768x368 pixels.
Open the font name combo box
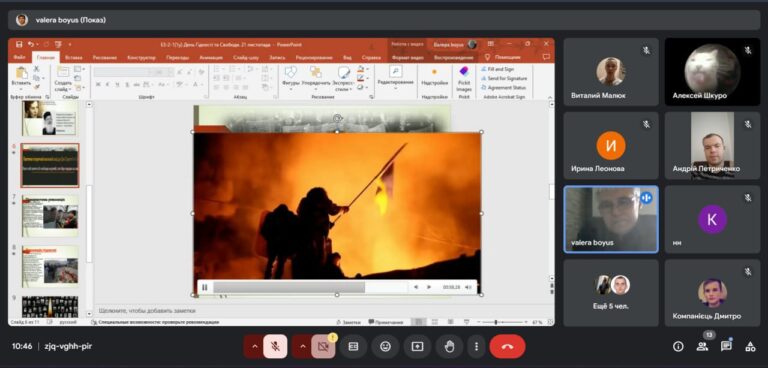pyautogui.click(x=123, y=72)
